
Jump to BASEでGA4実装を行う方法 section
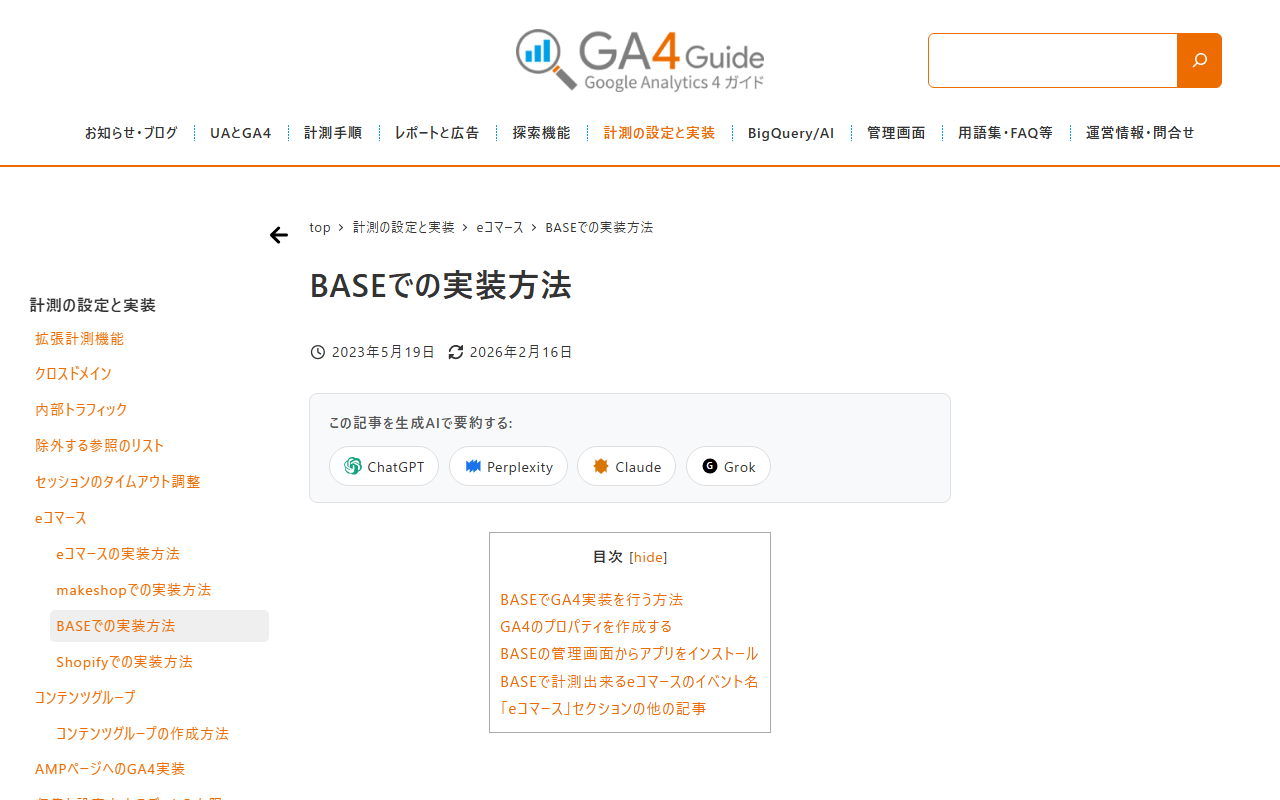tap(591, 600)
